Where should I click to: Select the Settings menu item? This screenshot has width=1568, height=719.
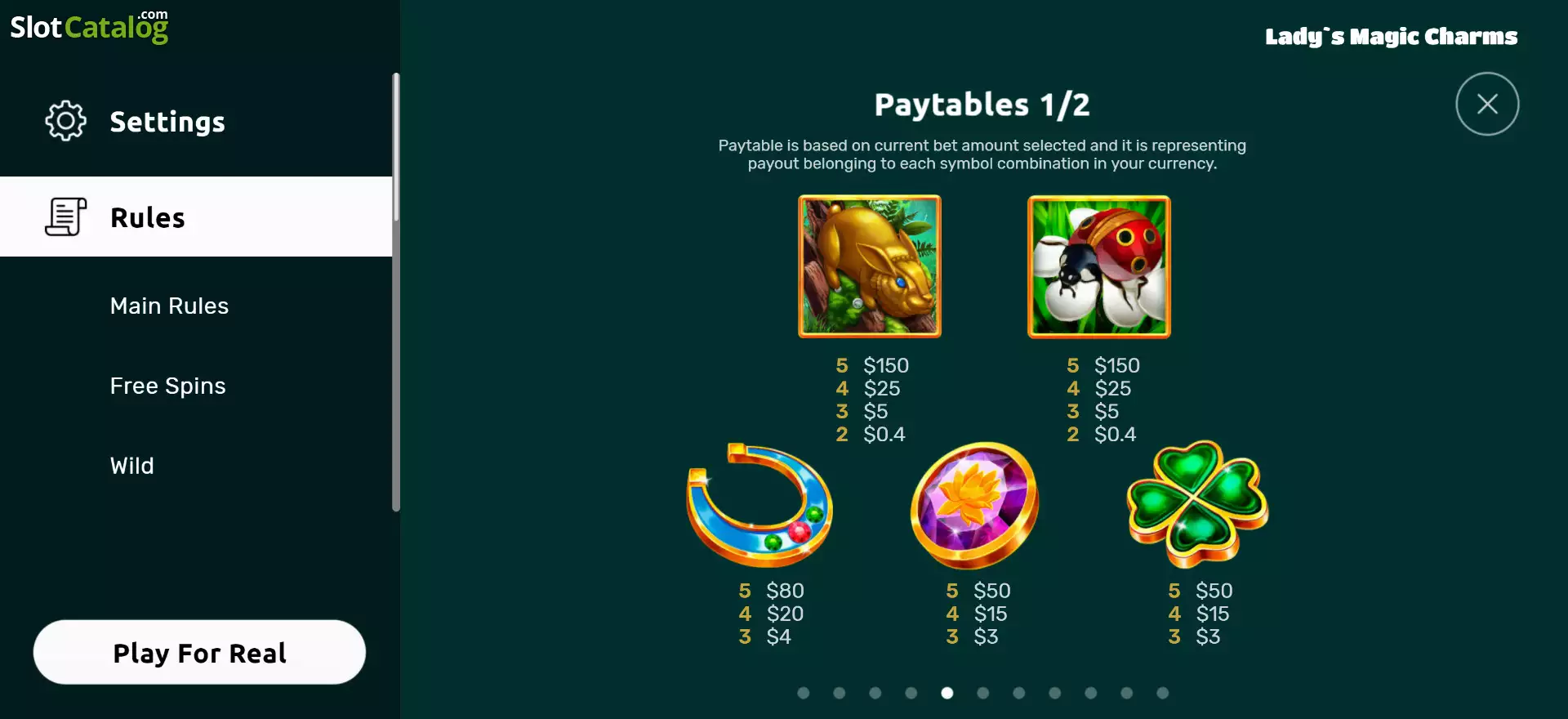point(196,121)
